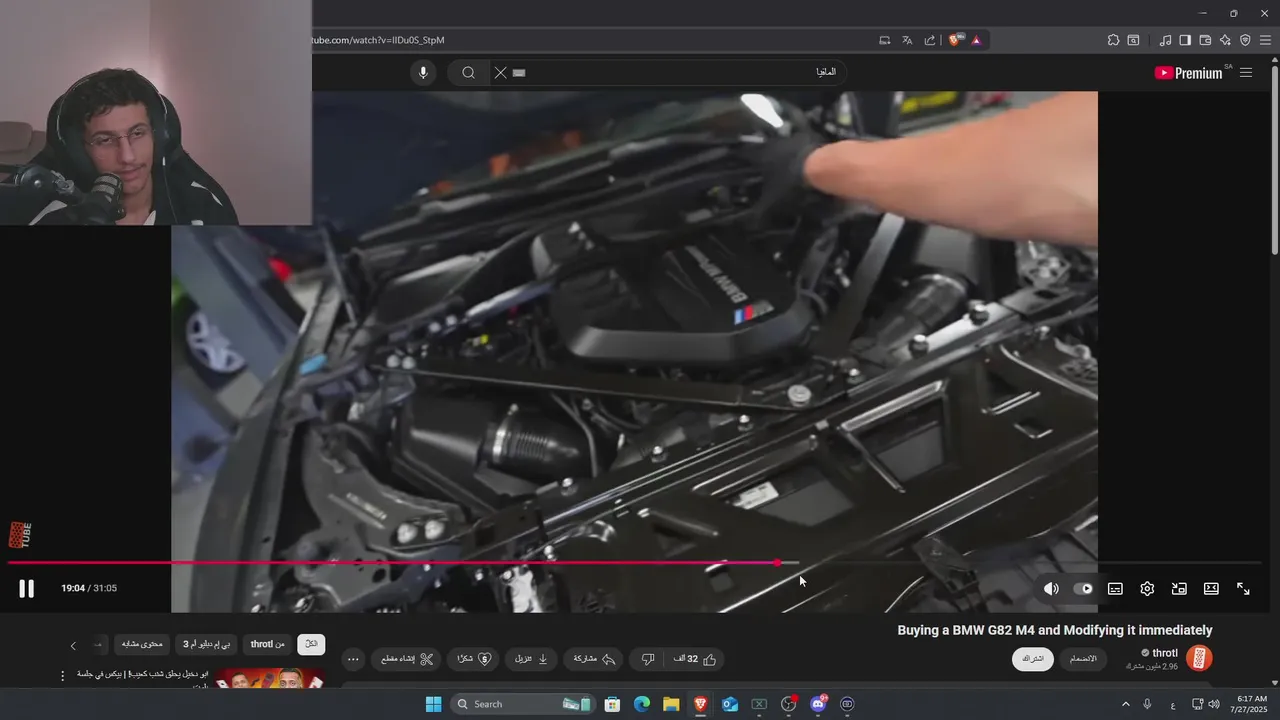Open the Brave Wallet icon
This screenshot has height=720, width=1280.
(1205, 40)
